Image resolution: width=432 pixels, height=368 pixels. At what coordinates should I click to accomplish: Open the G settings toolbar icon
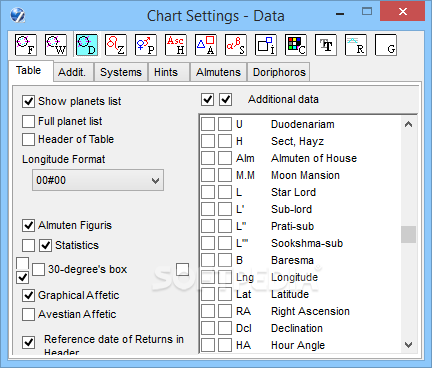point(386,45)
